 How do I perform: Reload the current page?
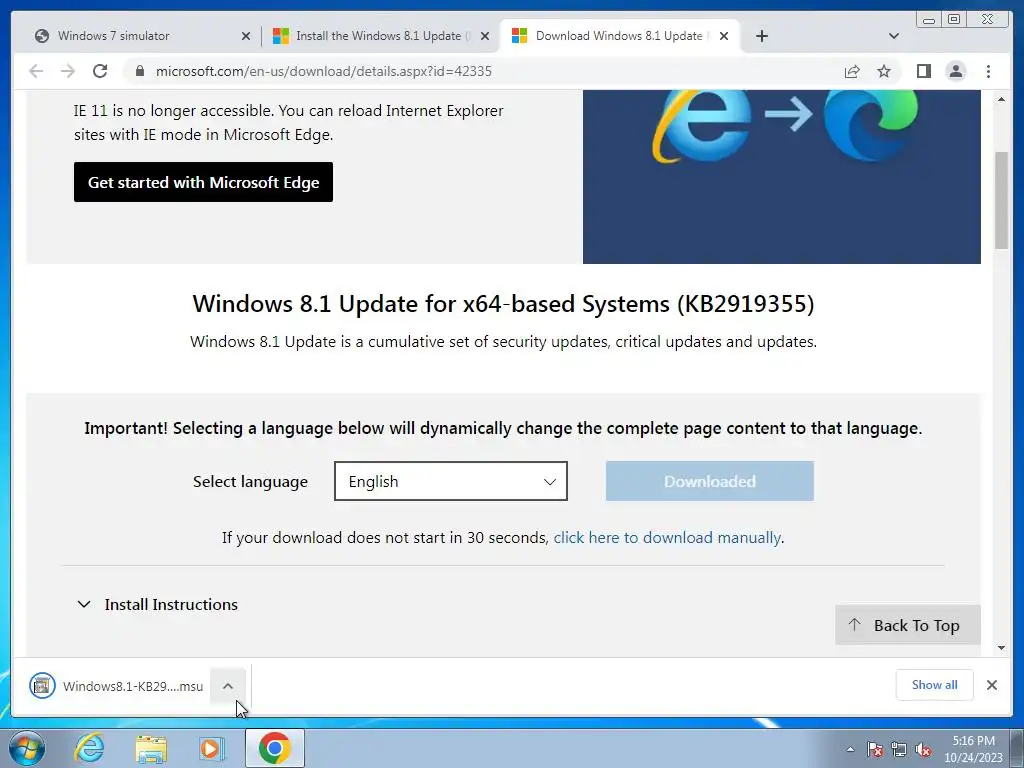pos(100,71)
